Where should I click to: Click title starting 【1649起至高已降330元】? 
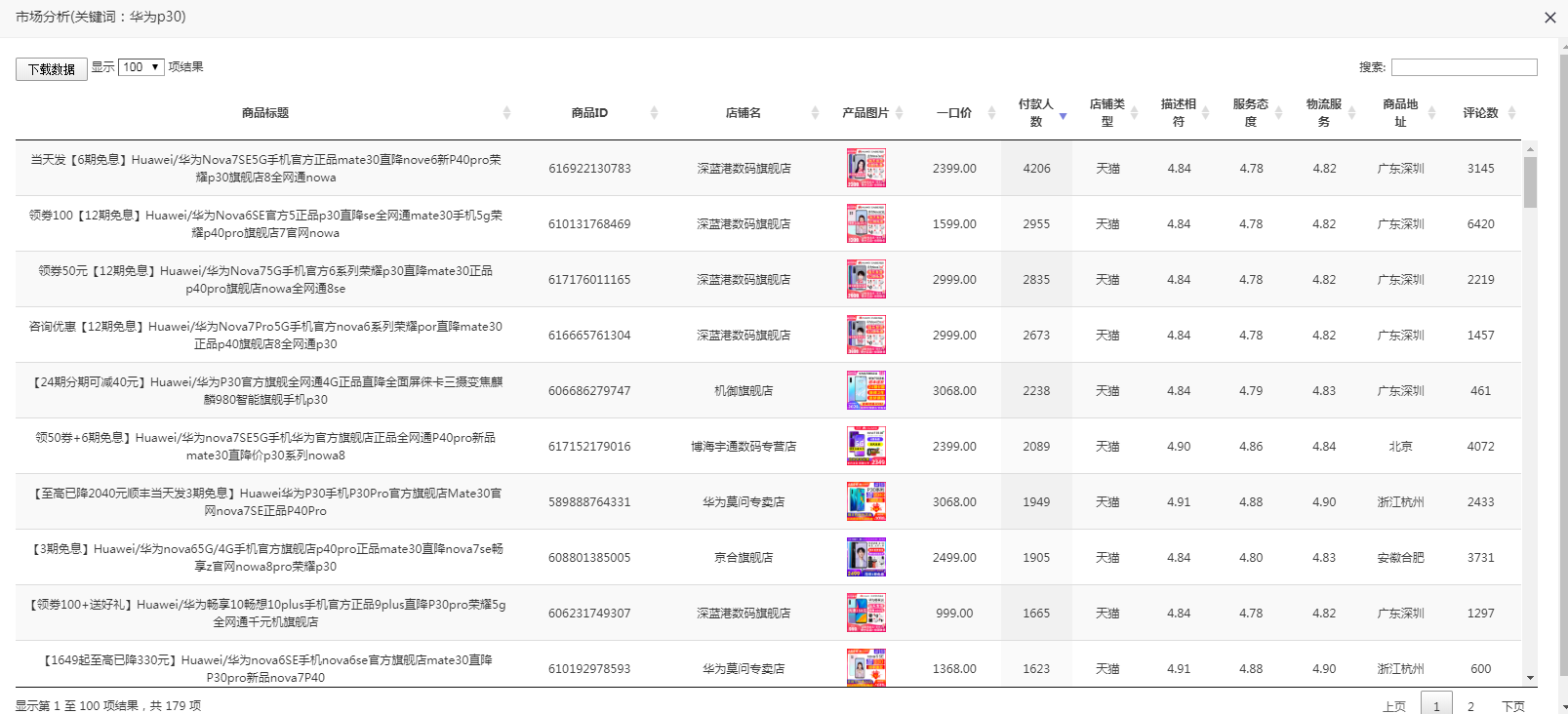pos(265,668)
